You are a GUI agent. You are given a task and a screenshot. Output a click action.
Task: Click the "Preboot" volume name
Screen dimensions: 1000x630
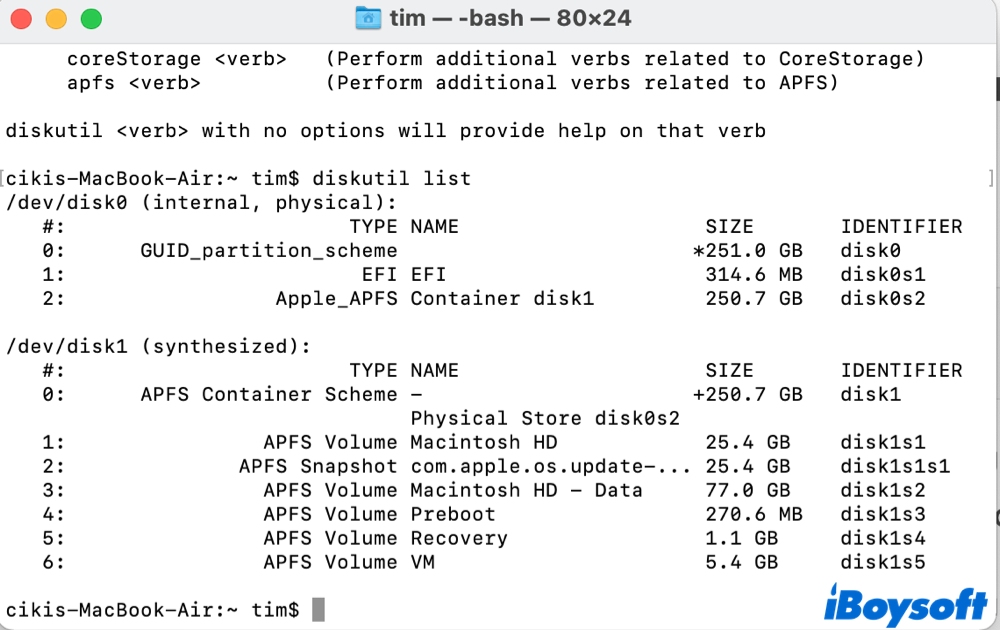452,514
